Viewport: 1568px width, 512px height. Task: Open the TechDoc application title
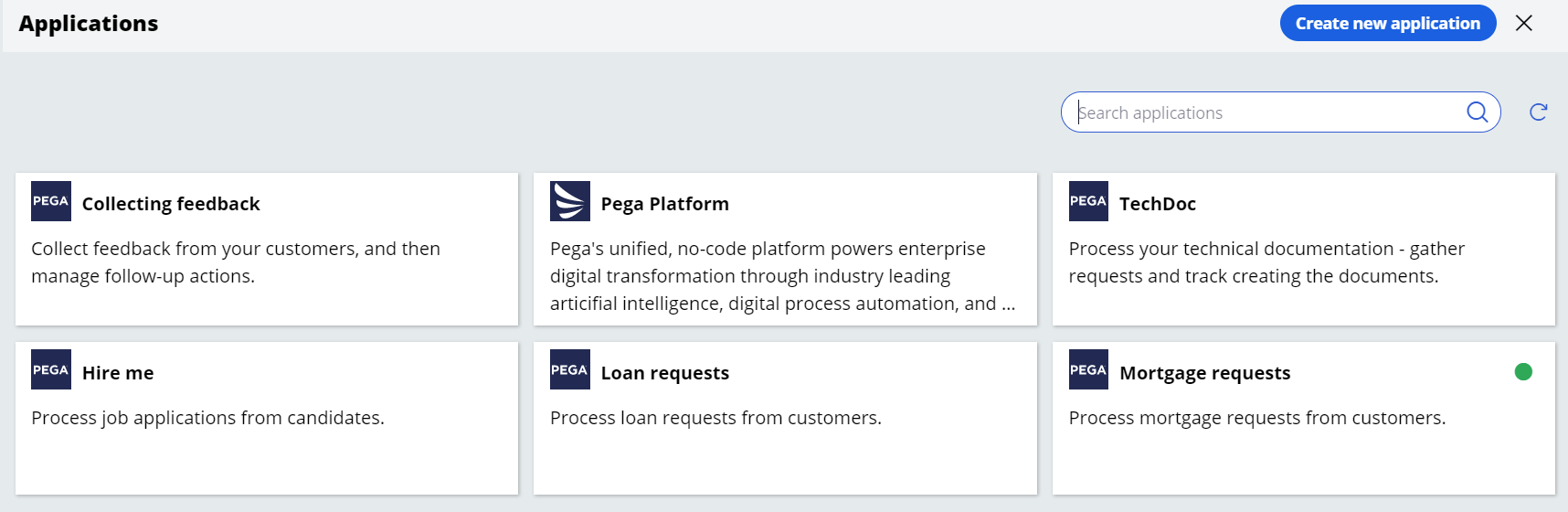tap(1158, 204)
